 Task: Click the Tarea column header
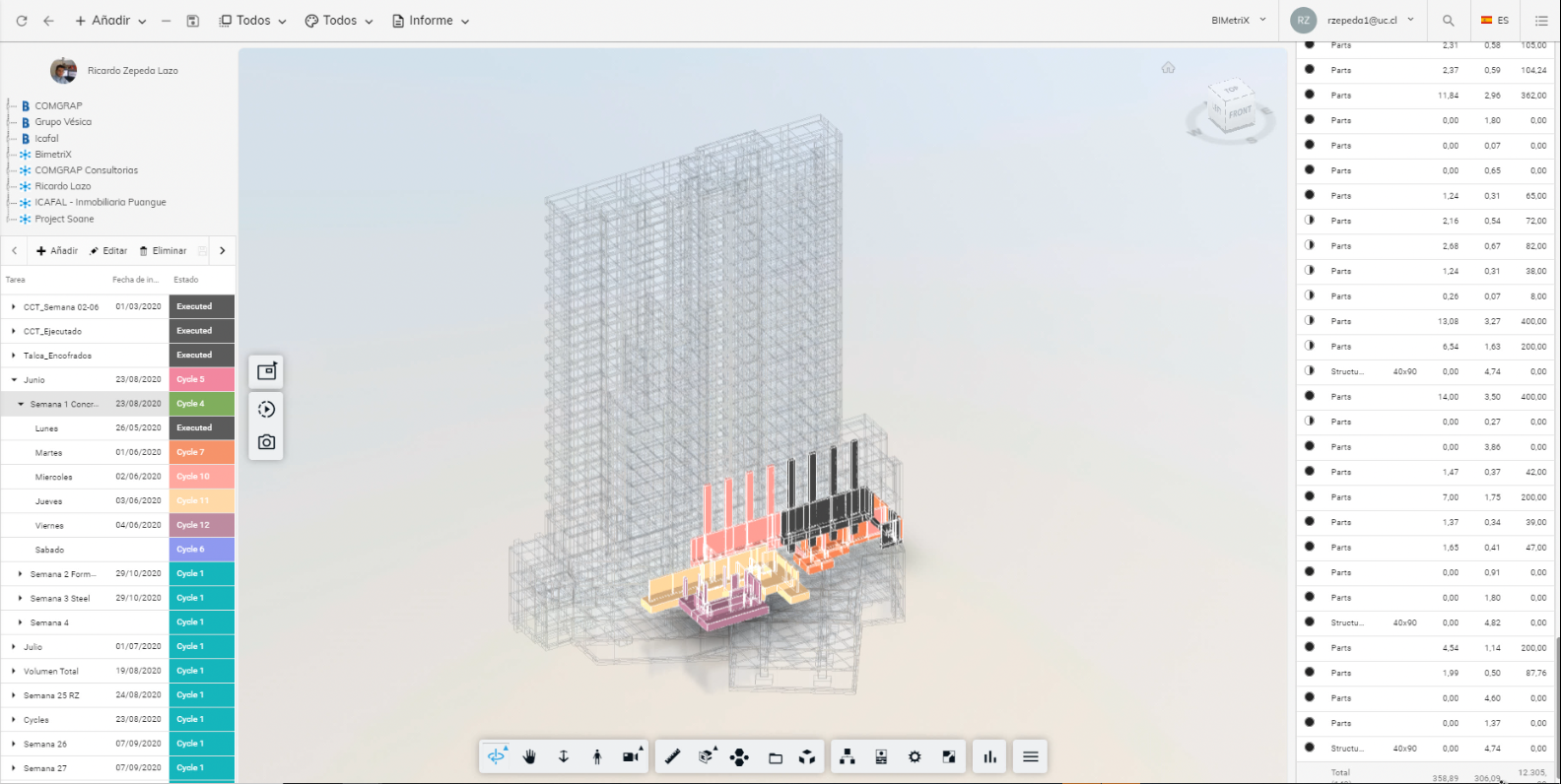(x=16, y=280)
